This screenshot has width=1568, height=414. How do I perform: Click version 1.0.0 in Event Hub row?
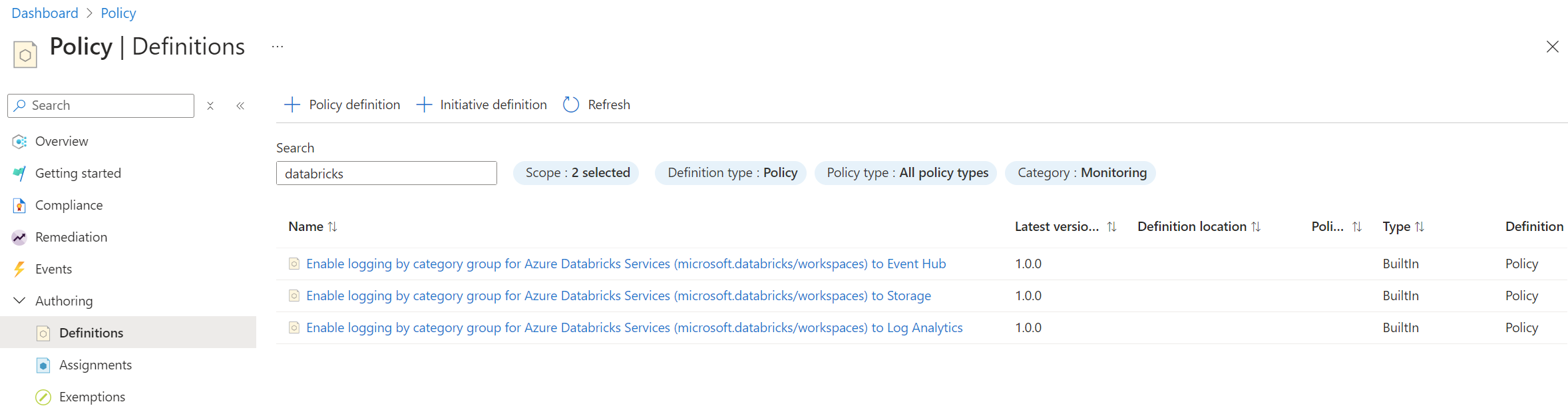coord(1028,264)
